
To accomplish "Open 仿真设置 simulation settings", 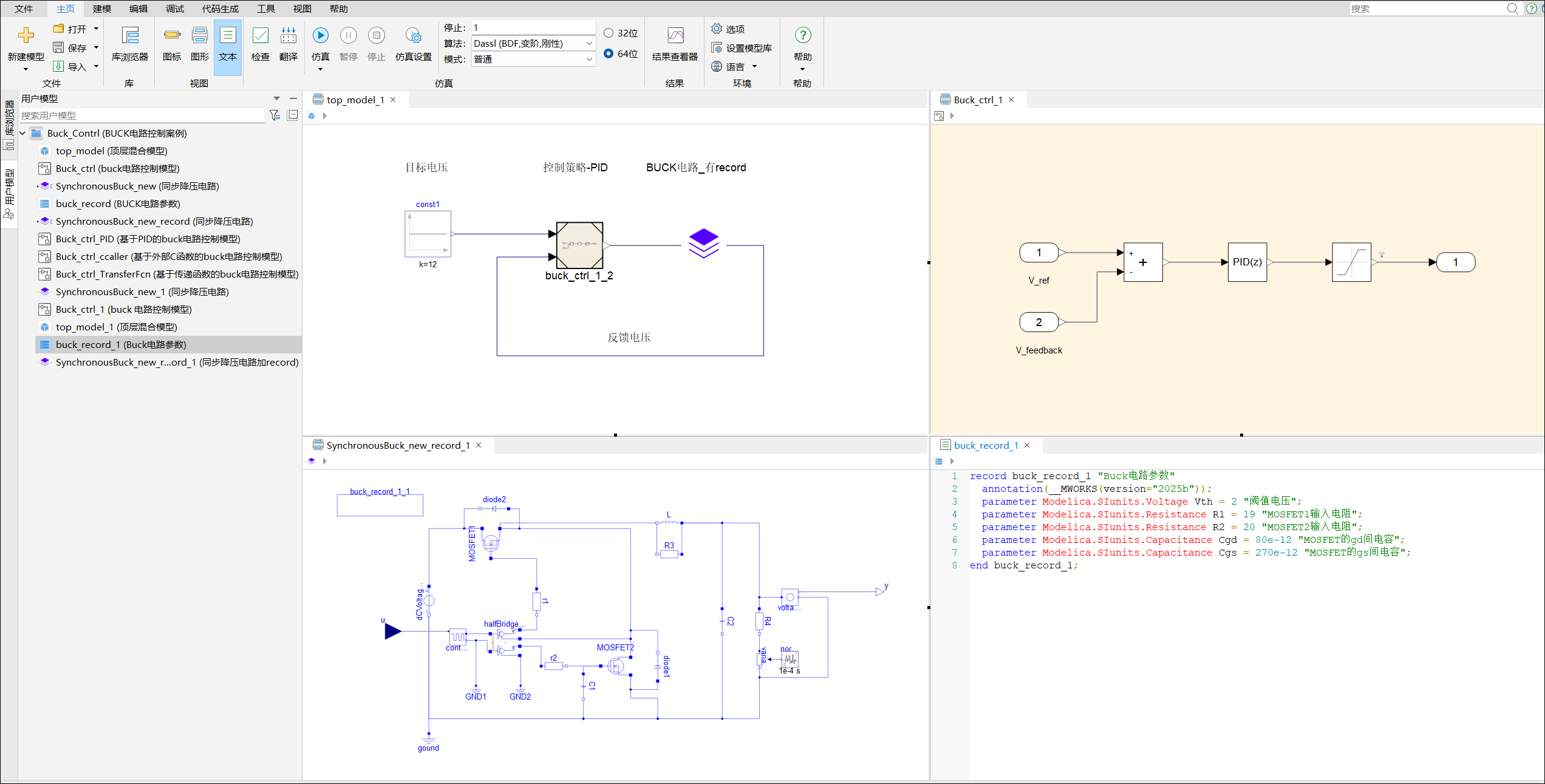I will 413,43.
